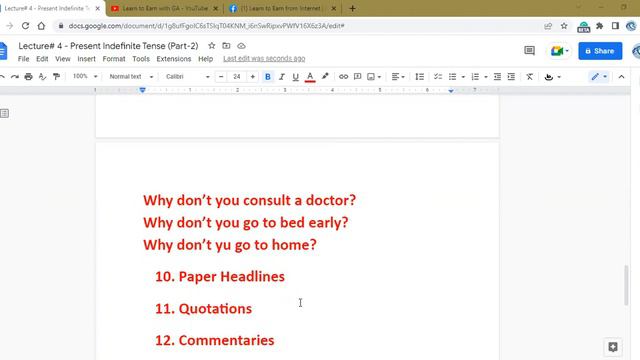Open a new browser tab
This screenshot has width=640, height=360.
point(352,8)
